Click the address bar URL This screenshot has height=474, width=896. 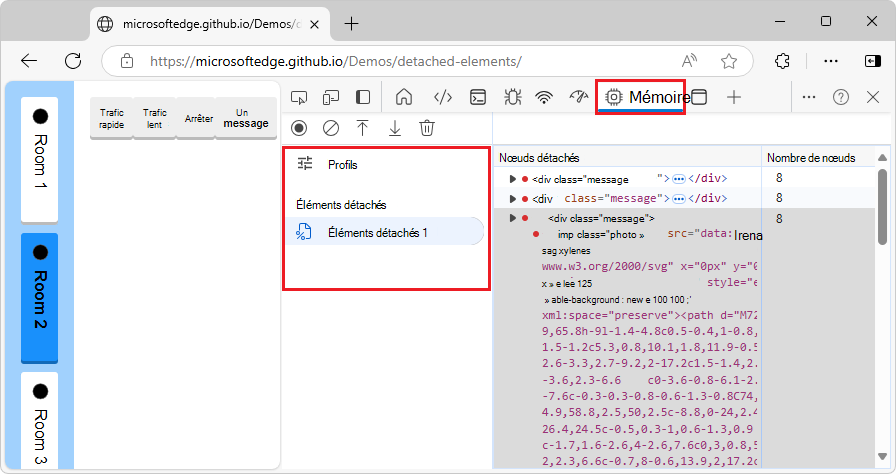(x=335, y=61)
